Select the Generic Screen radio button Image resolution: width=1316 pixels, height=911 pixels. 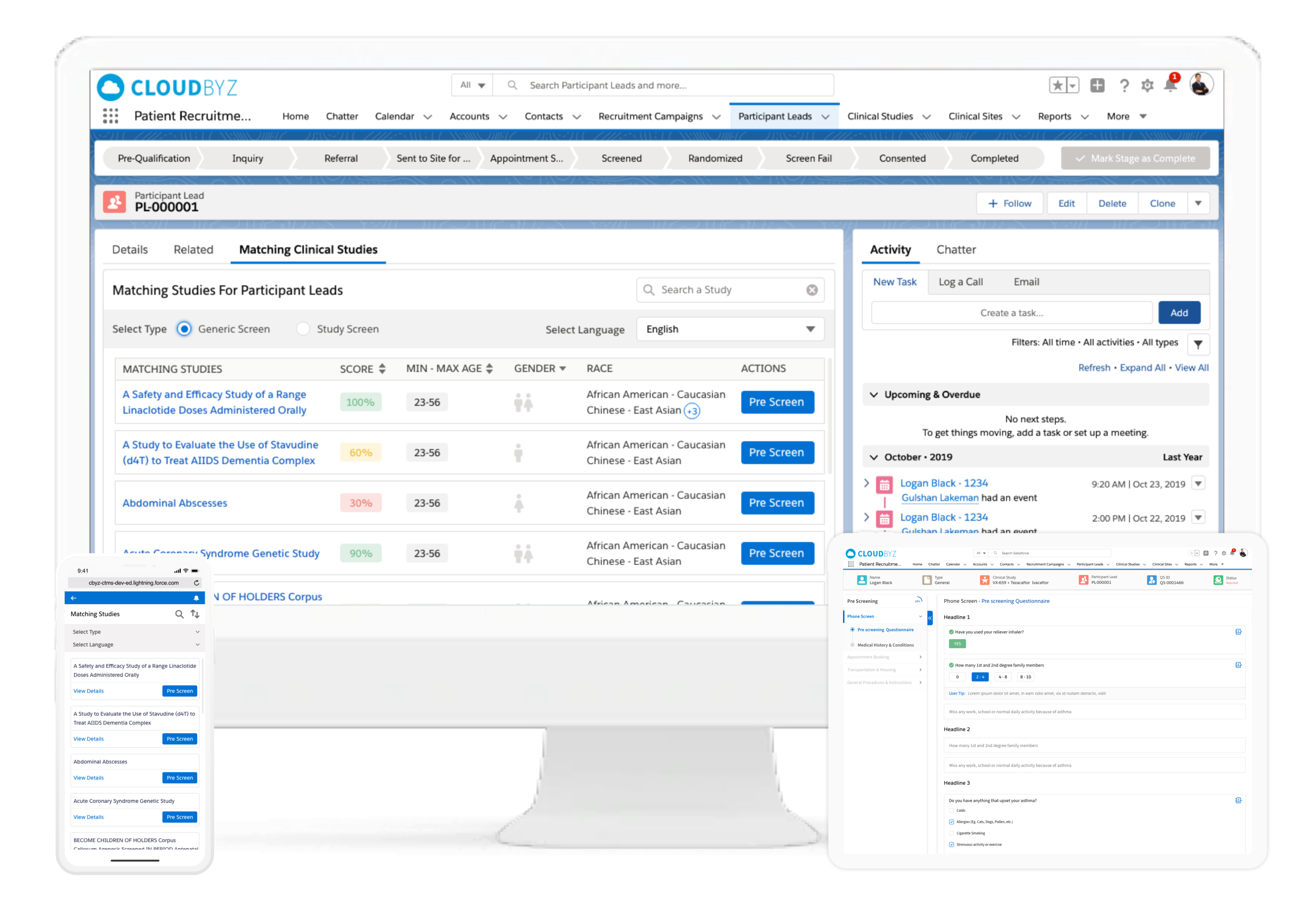184,329
